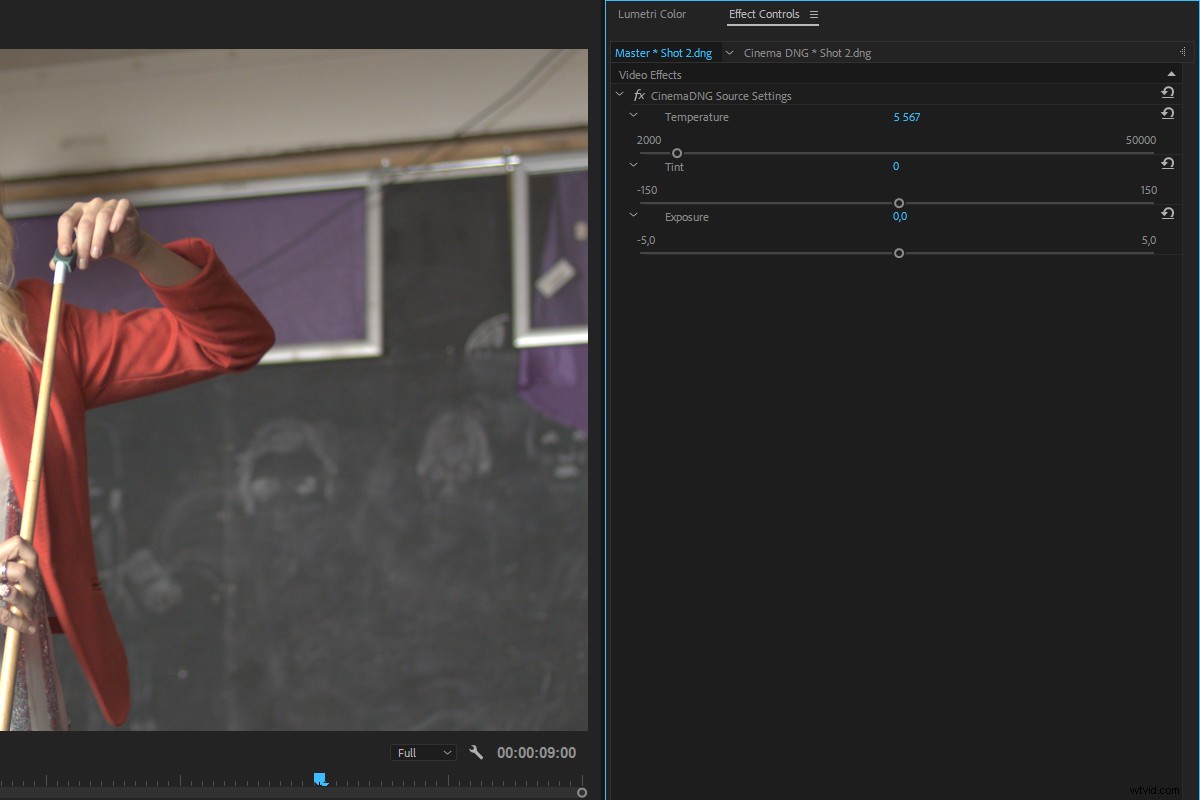The height and width of the screenshot is (800, 1200).
Task: Reset the Temperature parameter
Action: (1167, 113)
